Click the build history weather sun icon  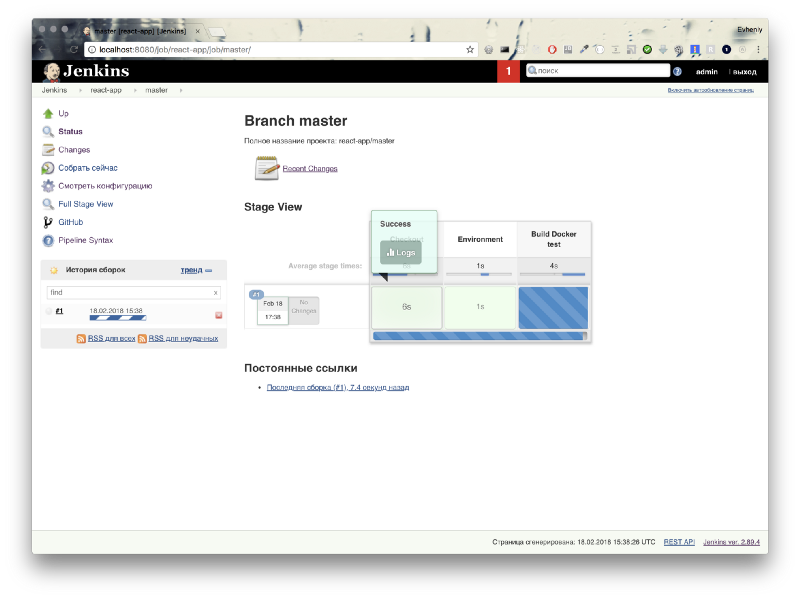coord(54,270)
